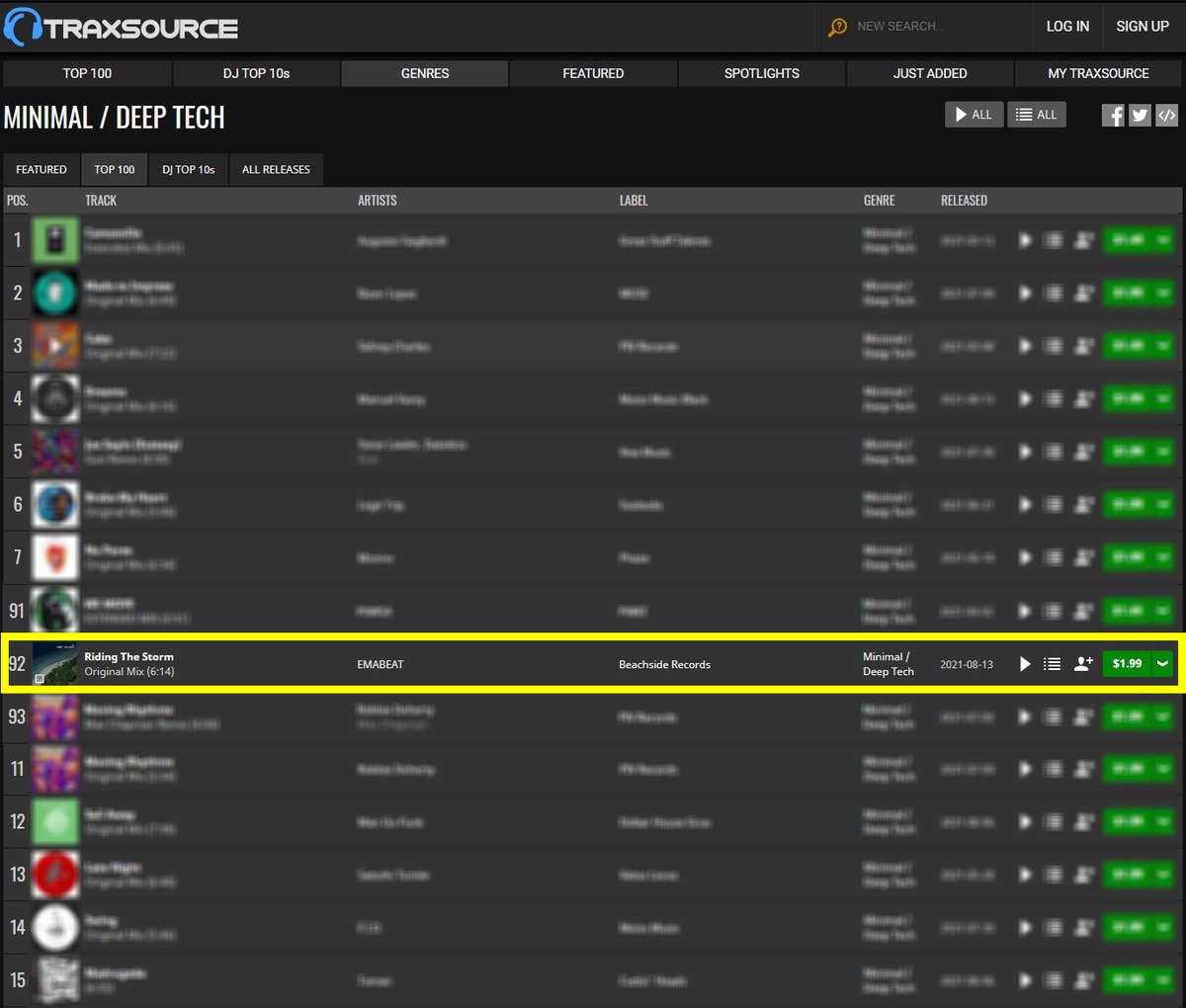
Task: Open the SPOTLIGHTS menu item
Action: [762, 73]
